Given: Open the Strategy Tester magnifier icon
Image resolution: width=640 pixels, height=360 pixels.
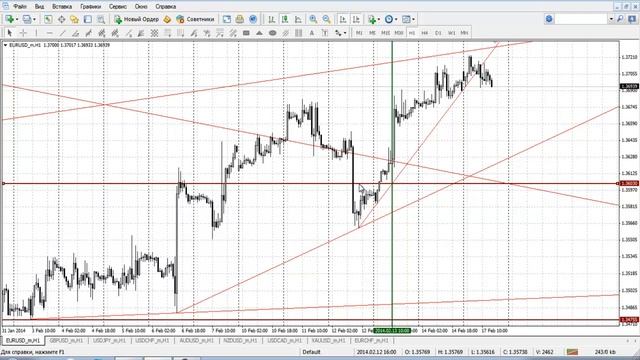Looking at the screenshot, I should tap(101, 19).
